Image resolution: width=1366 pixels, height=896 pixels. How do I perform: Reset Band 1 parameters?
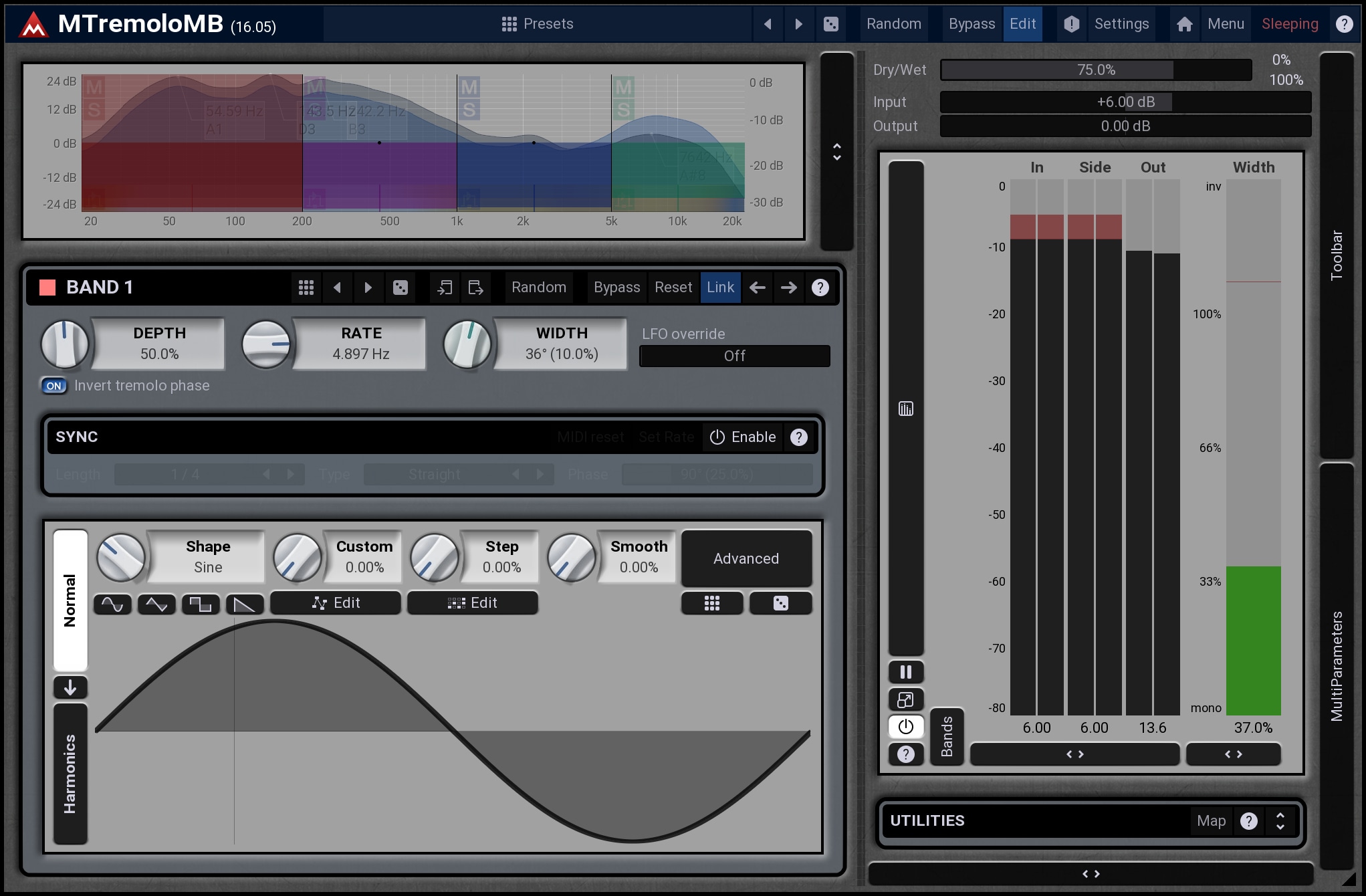click(x=673, y=288)
